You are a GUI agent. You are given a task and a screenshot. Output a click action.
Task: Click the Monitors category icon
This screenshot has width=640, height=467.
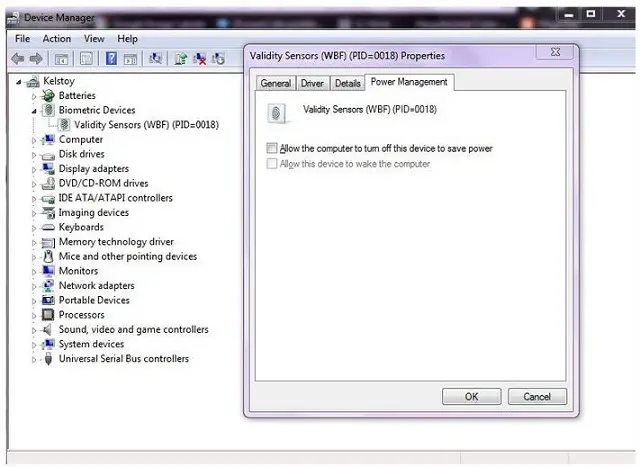click(x=49, y=271)
